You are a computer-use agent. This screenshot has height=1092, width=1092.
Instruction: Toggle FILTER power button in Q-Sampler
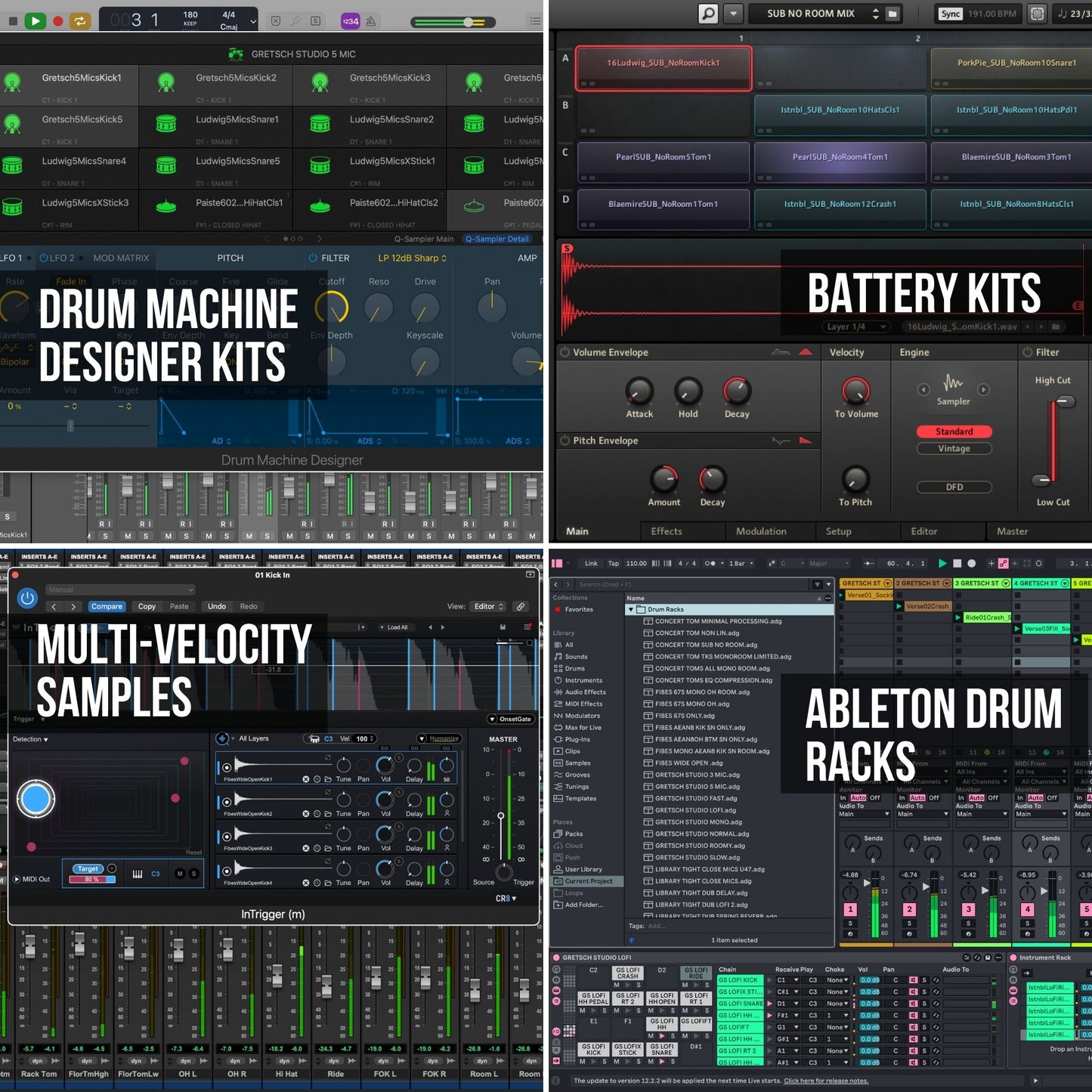click(313, 258)
